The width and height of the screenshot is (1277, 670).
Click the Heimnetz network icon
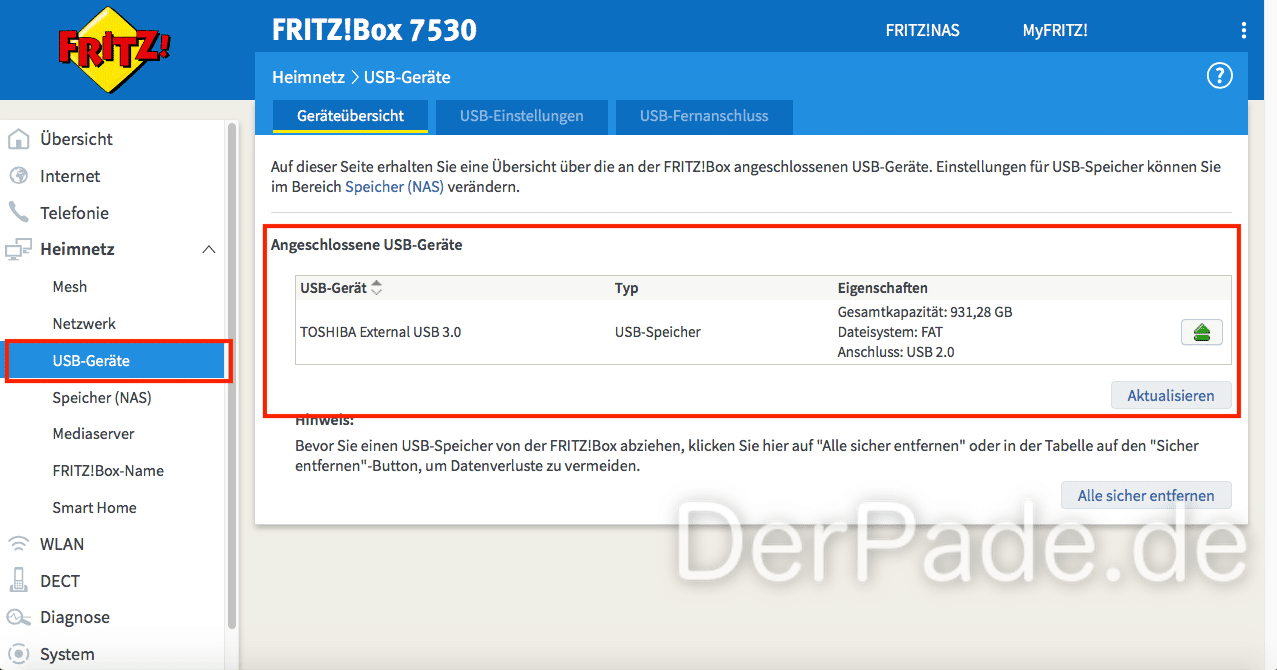(x=18, y=250)
